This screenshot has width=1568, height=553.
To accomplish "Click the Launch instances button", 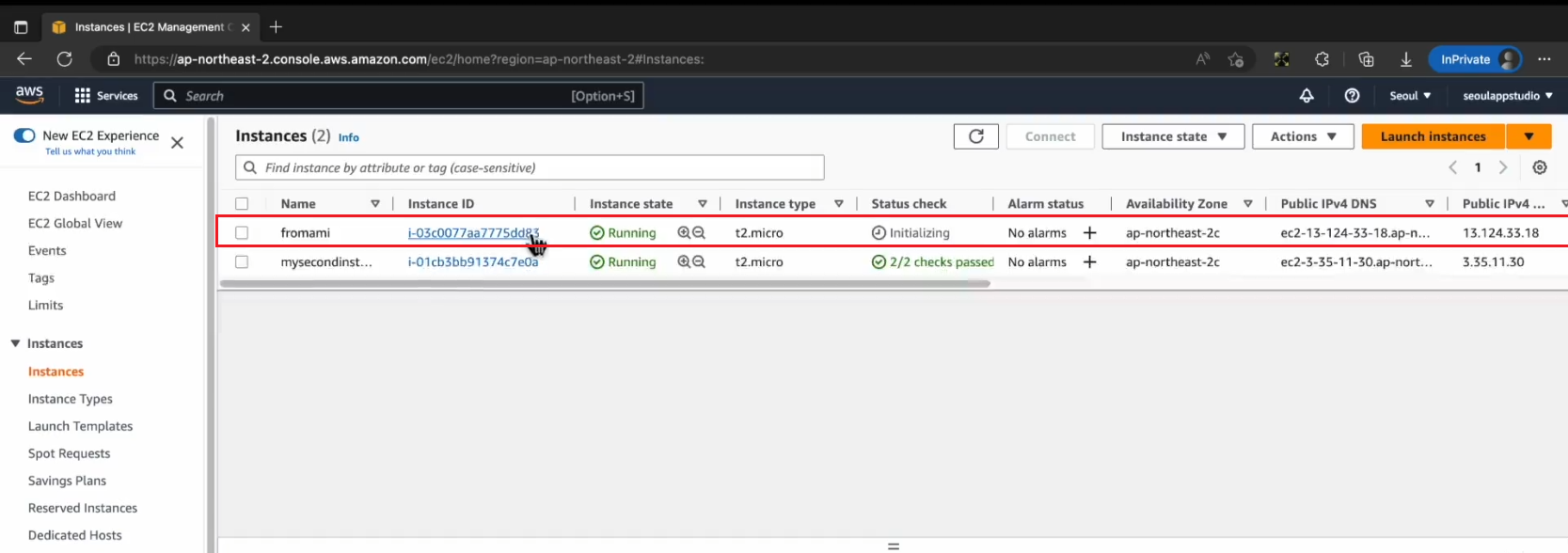I will (1433, 136).
